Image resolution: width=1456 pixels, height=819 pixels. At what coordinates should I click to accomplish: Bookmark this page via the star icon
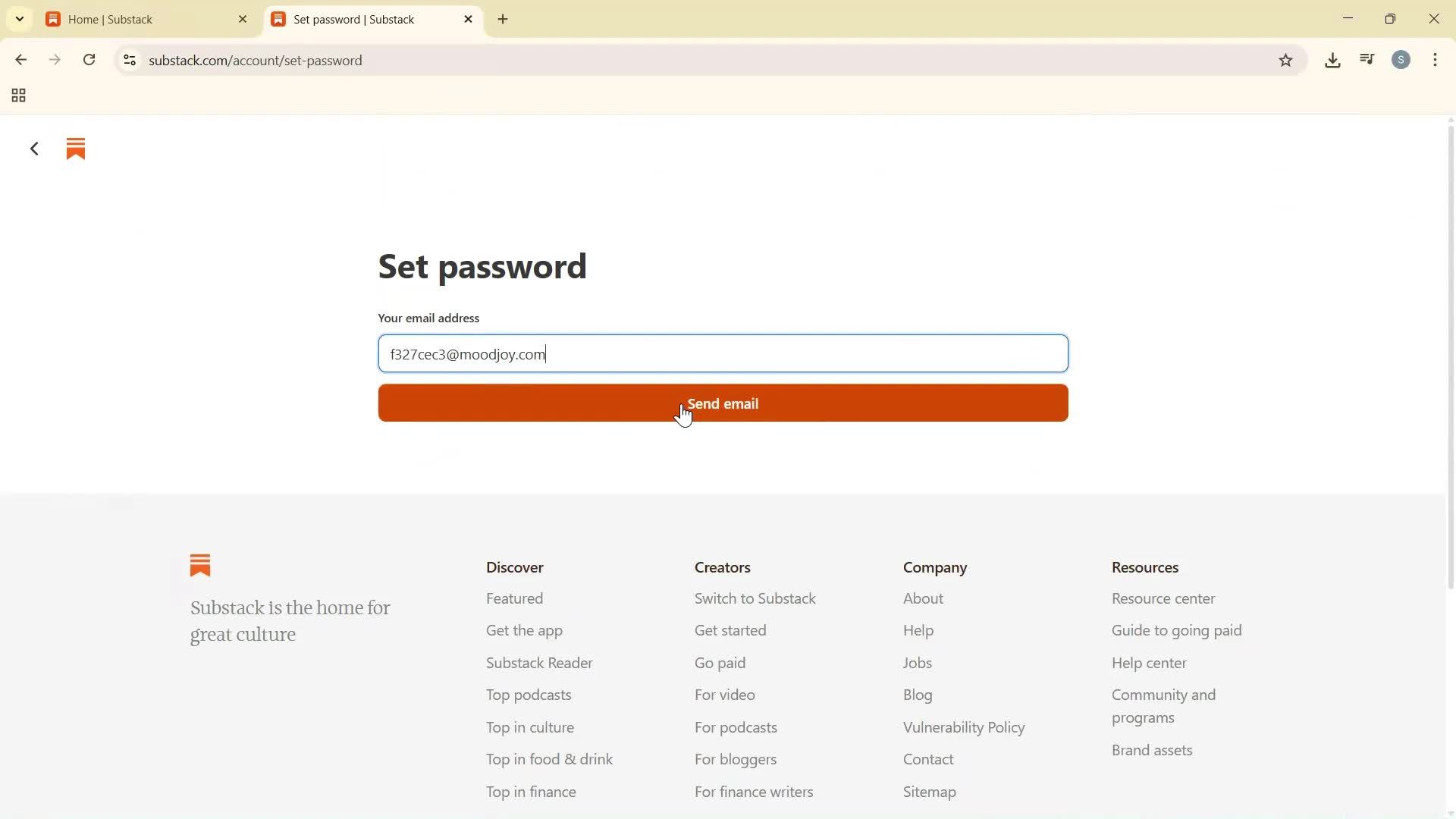pos(1286,60)
